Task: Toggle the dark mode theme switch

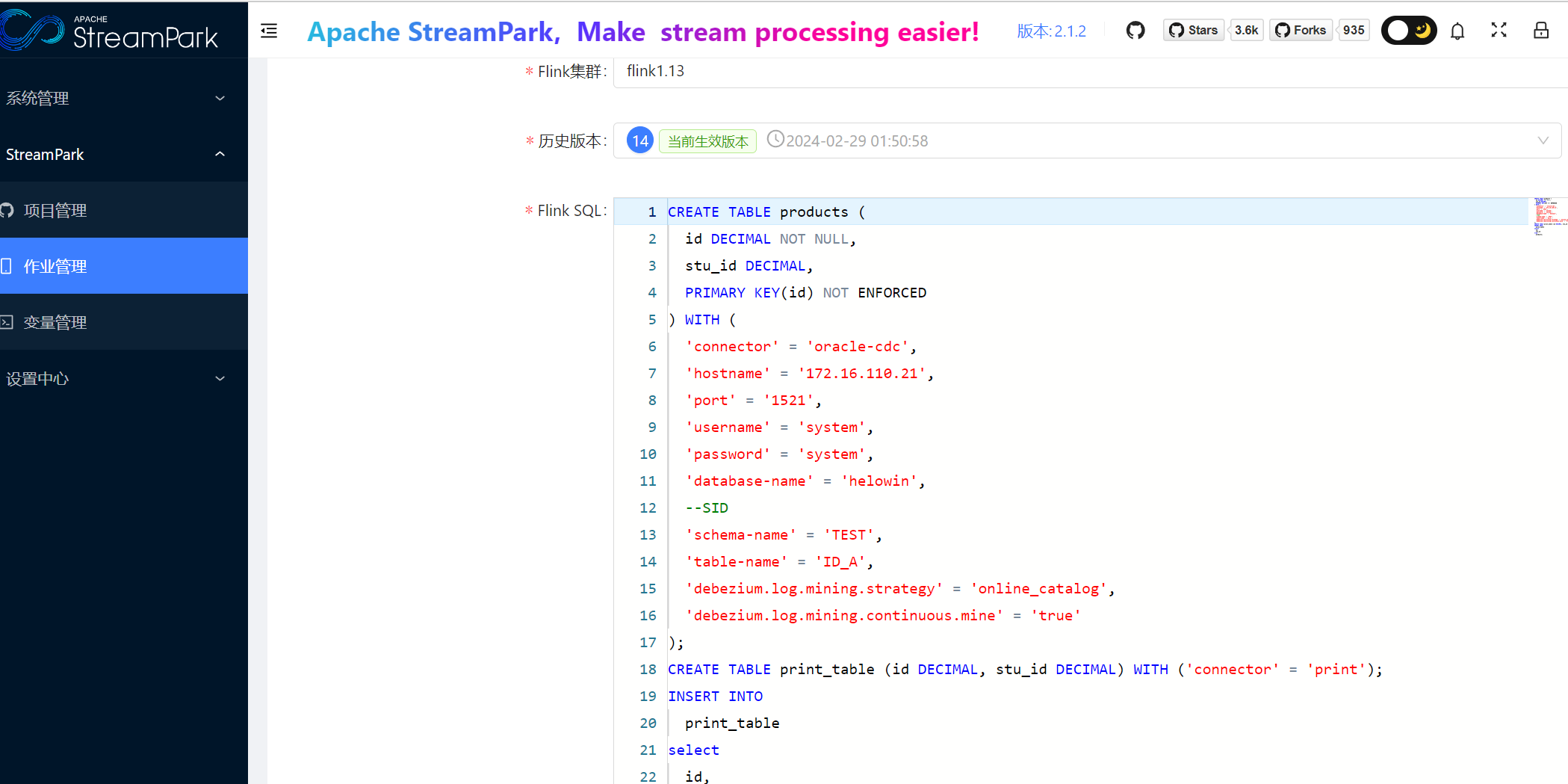Action: click(x=1409, y=30)
